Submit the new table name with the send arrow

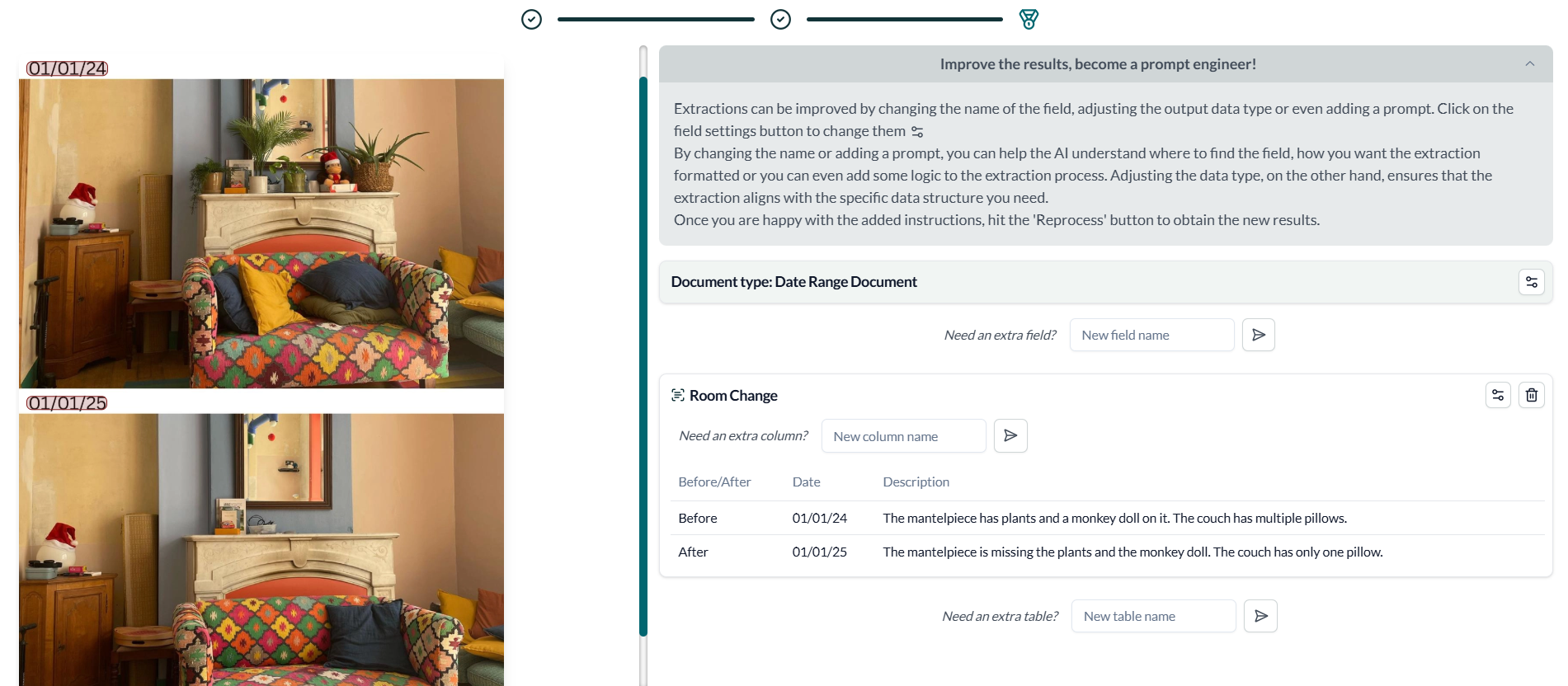tap(1260, 616)
